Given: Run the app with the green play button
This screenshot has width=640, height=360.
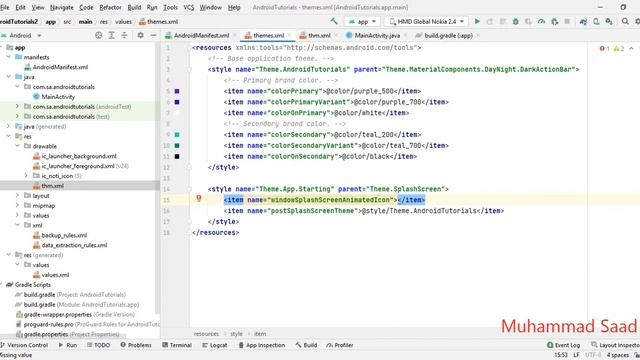Looking at the screenshot, I should (477, 21).
